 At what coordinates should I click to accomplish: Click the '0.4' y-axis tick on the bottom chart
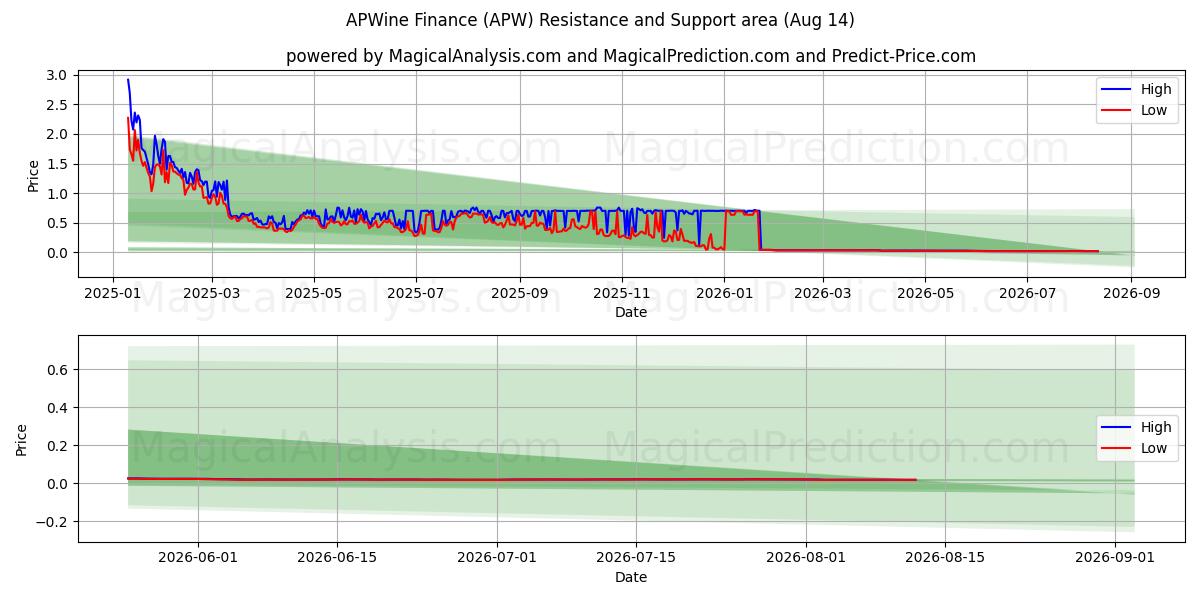57,408
